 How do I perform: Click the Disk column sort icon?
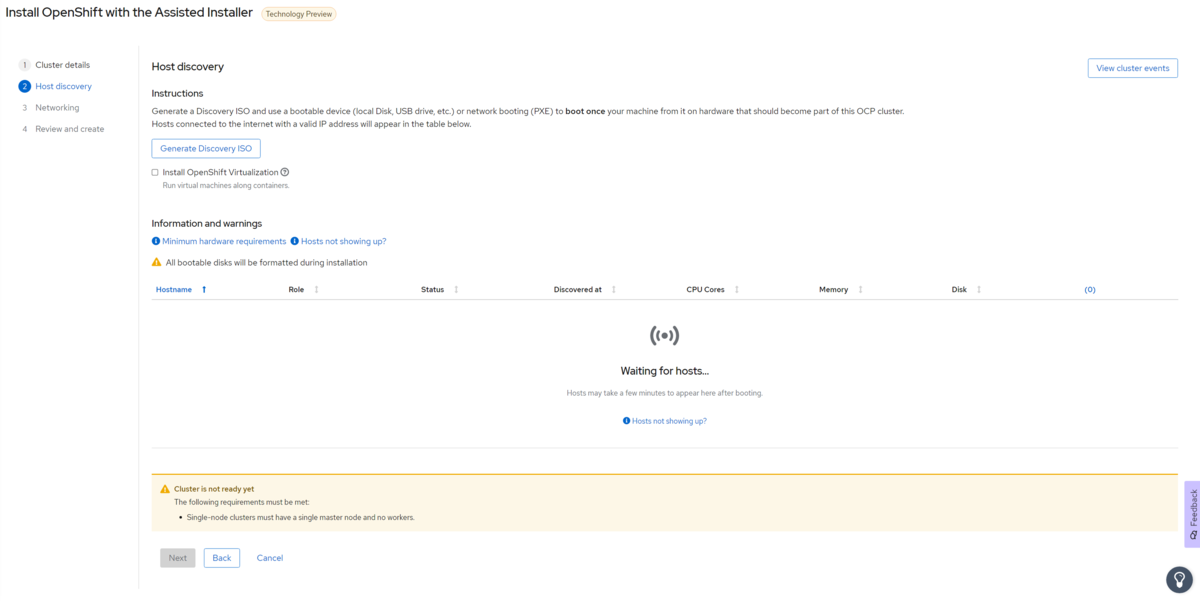pyautogui.click(x=979, y=290)
